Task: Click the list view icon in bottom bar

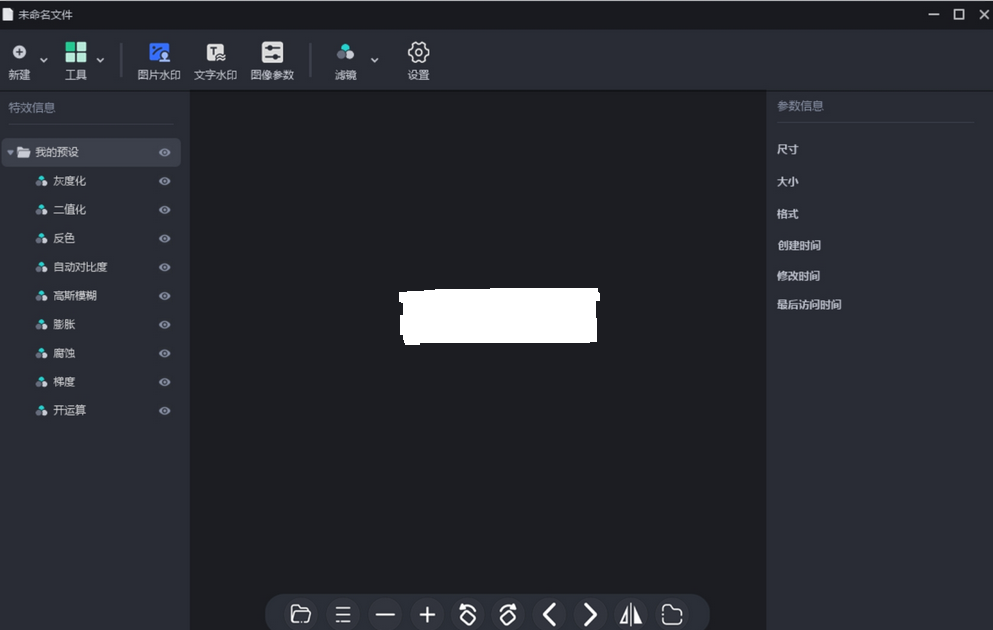Action: point(343,614)
